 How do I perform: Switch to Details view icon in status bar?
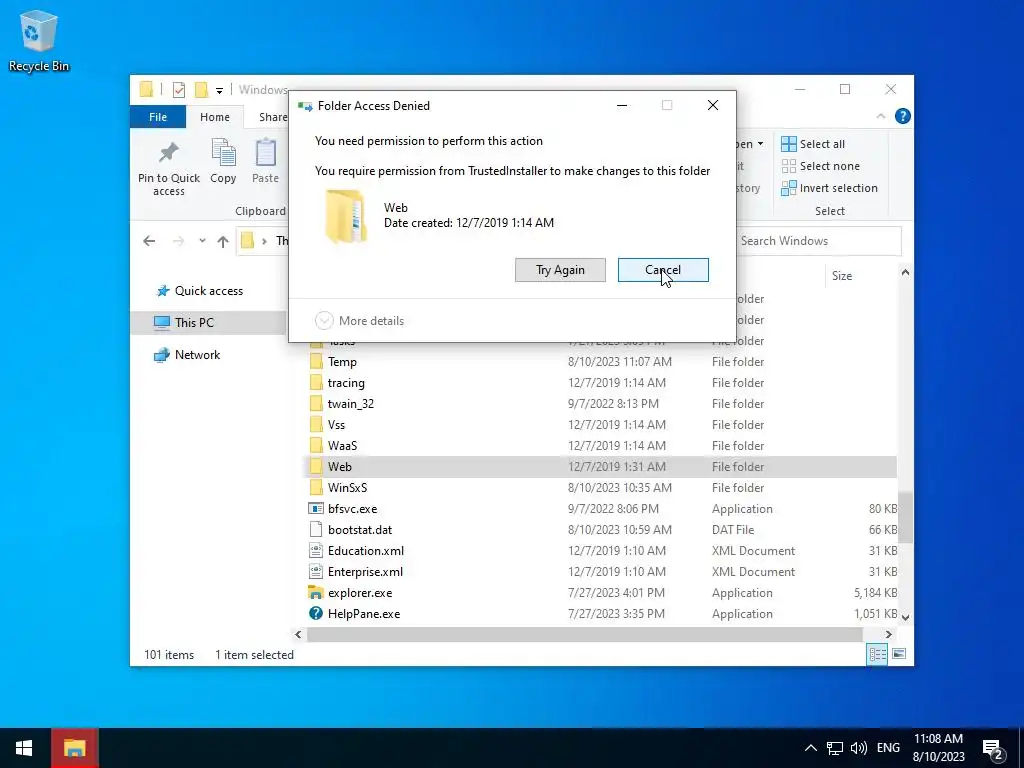point(877,654)
